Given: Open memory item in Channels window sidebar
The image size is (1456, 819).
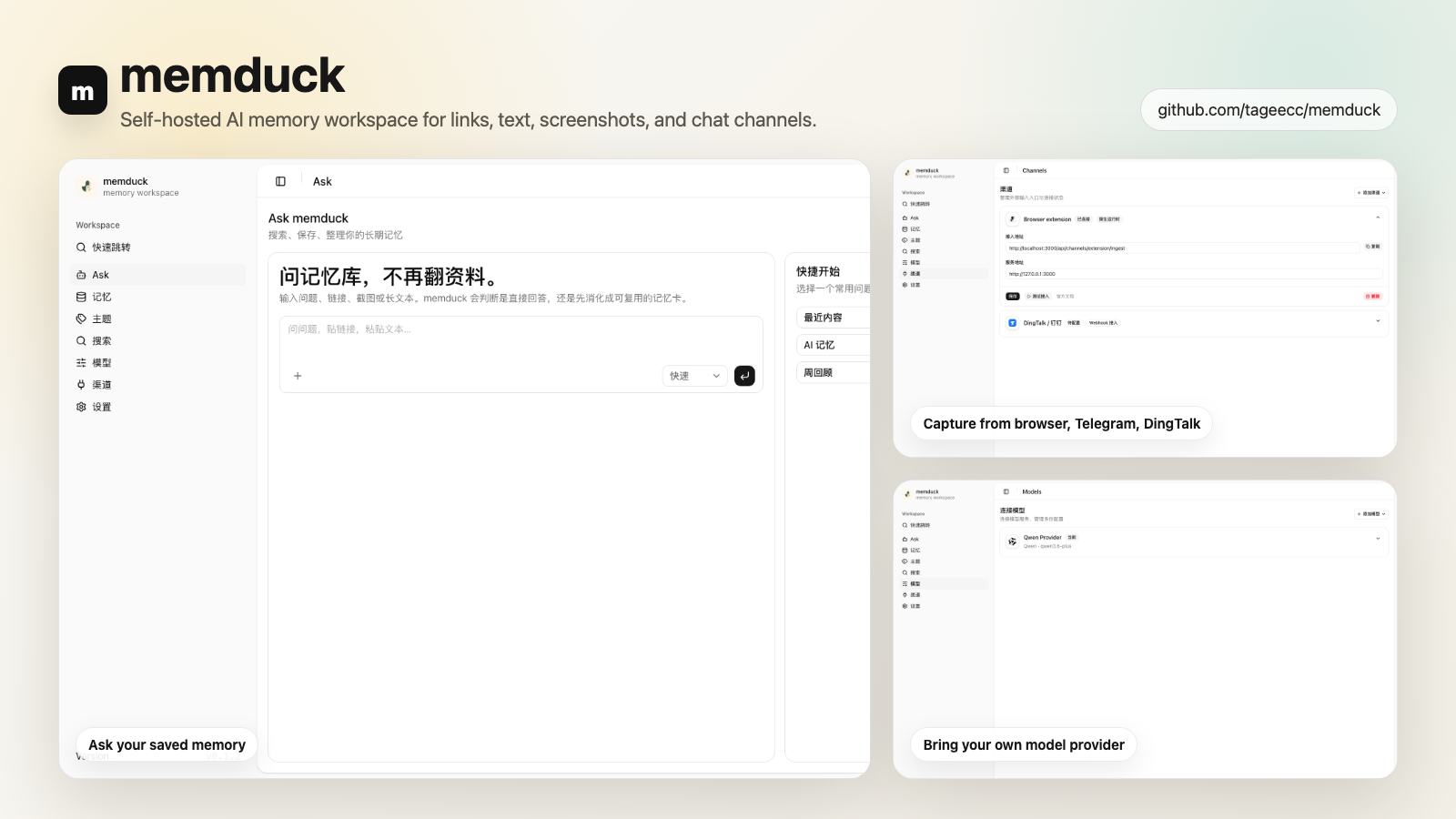Looking at the screenshot, I should click(x=944, y=229).
